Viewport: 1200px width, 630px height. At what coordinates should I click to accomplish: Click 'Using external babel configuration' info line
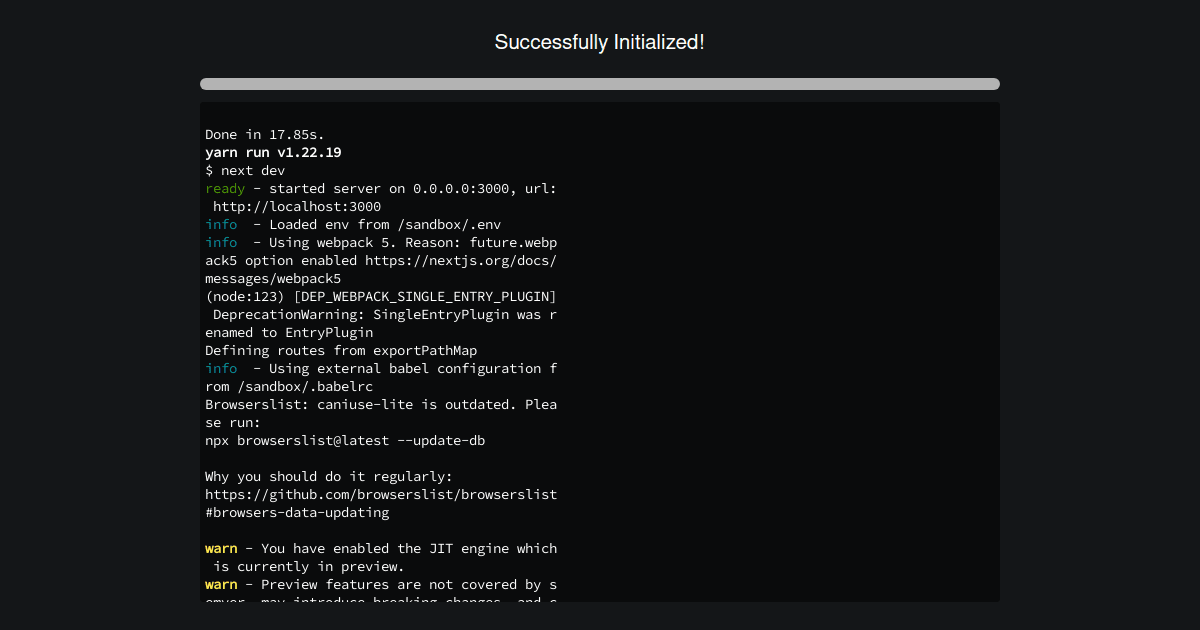click(381, 378)
